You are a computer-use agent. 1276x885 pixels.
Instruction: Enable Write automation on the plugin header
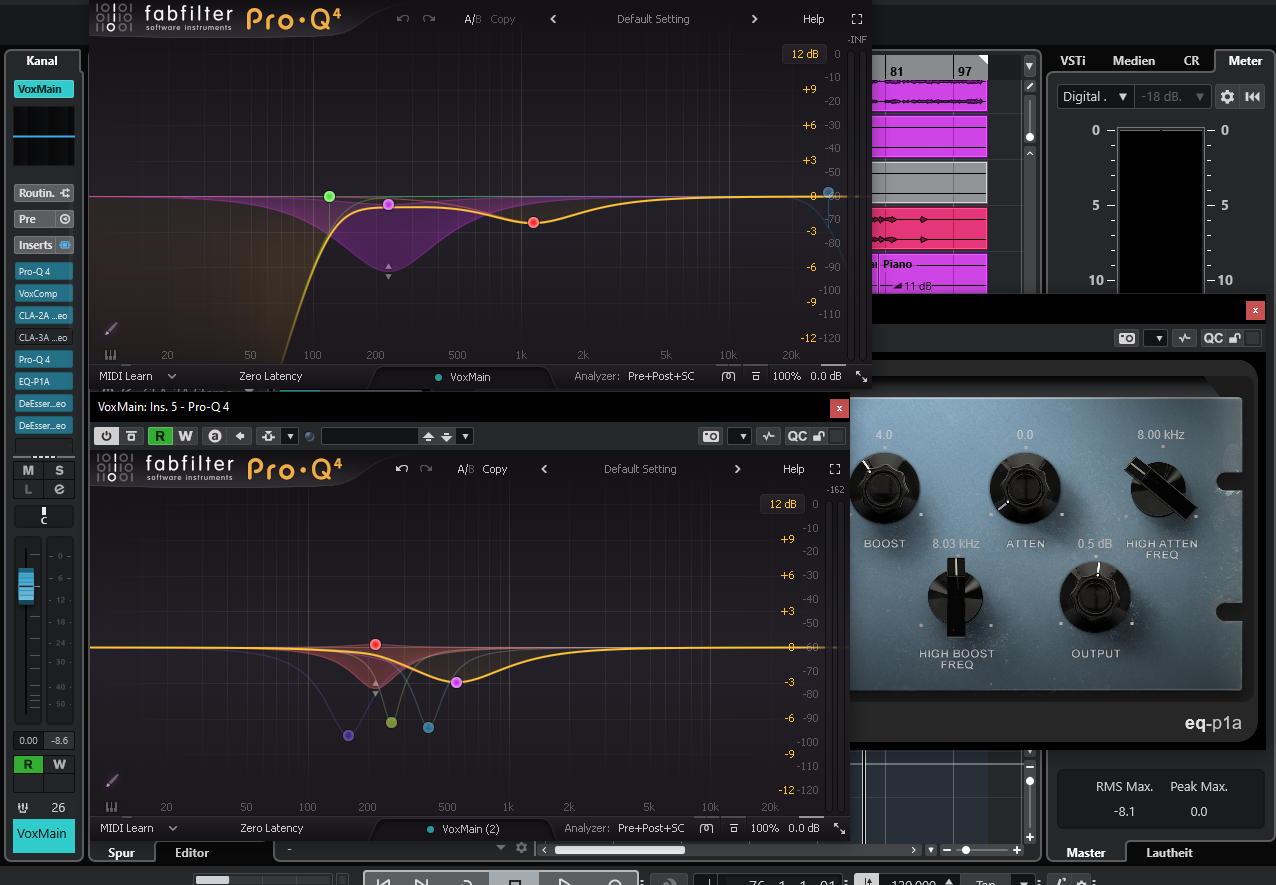tap(185, 436)
